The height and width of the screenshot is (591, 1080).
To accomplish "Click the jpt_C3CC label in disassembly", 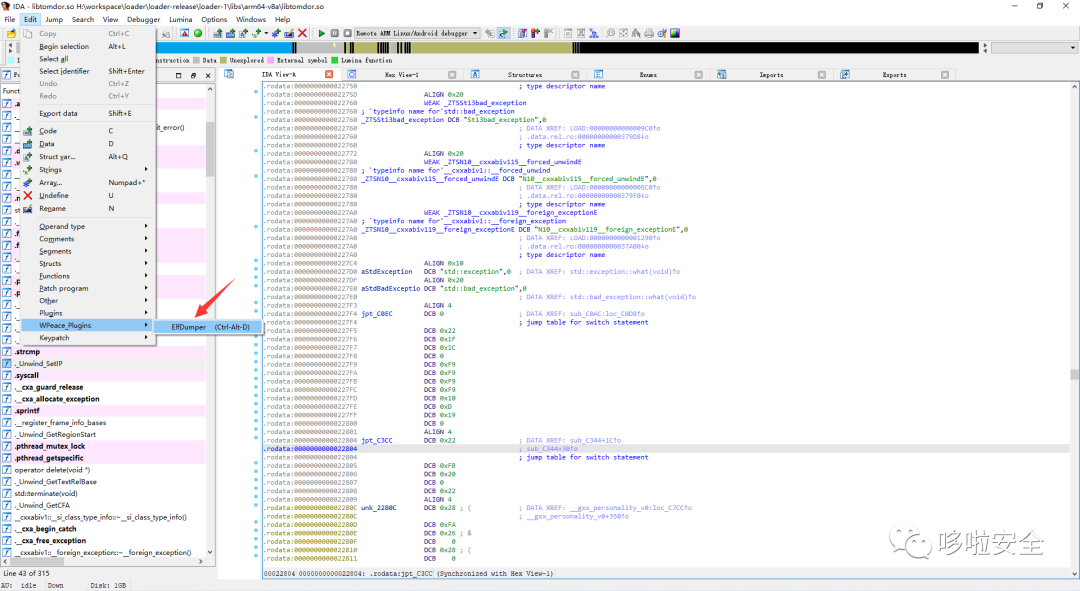I will click(x=377, y=440).
